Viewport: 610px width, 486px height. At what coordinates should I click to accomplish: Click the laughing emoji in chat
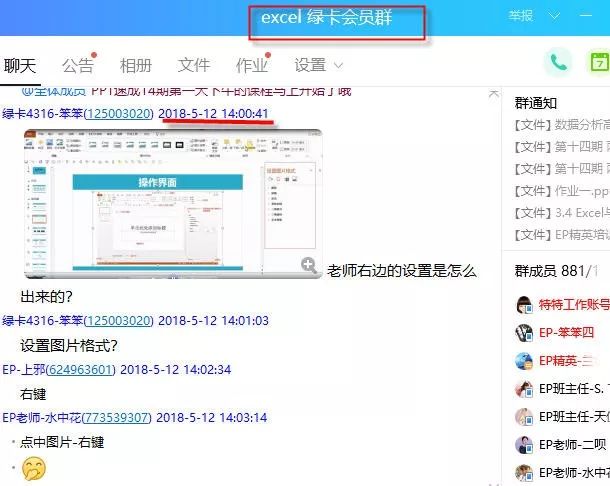coord(34,468)
